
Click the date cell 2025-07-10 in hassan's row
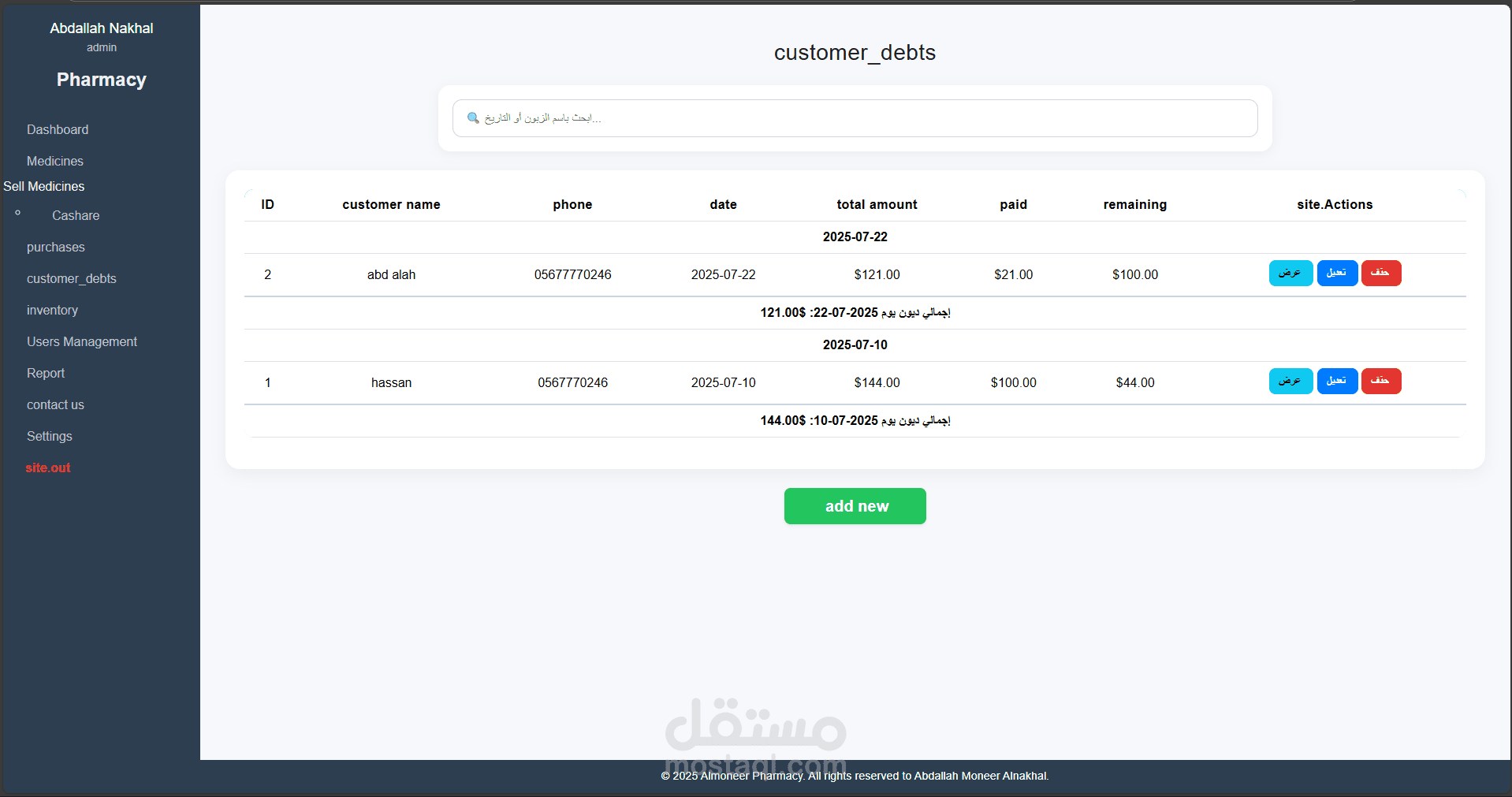coord(723,382)
